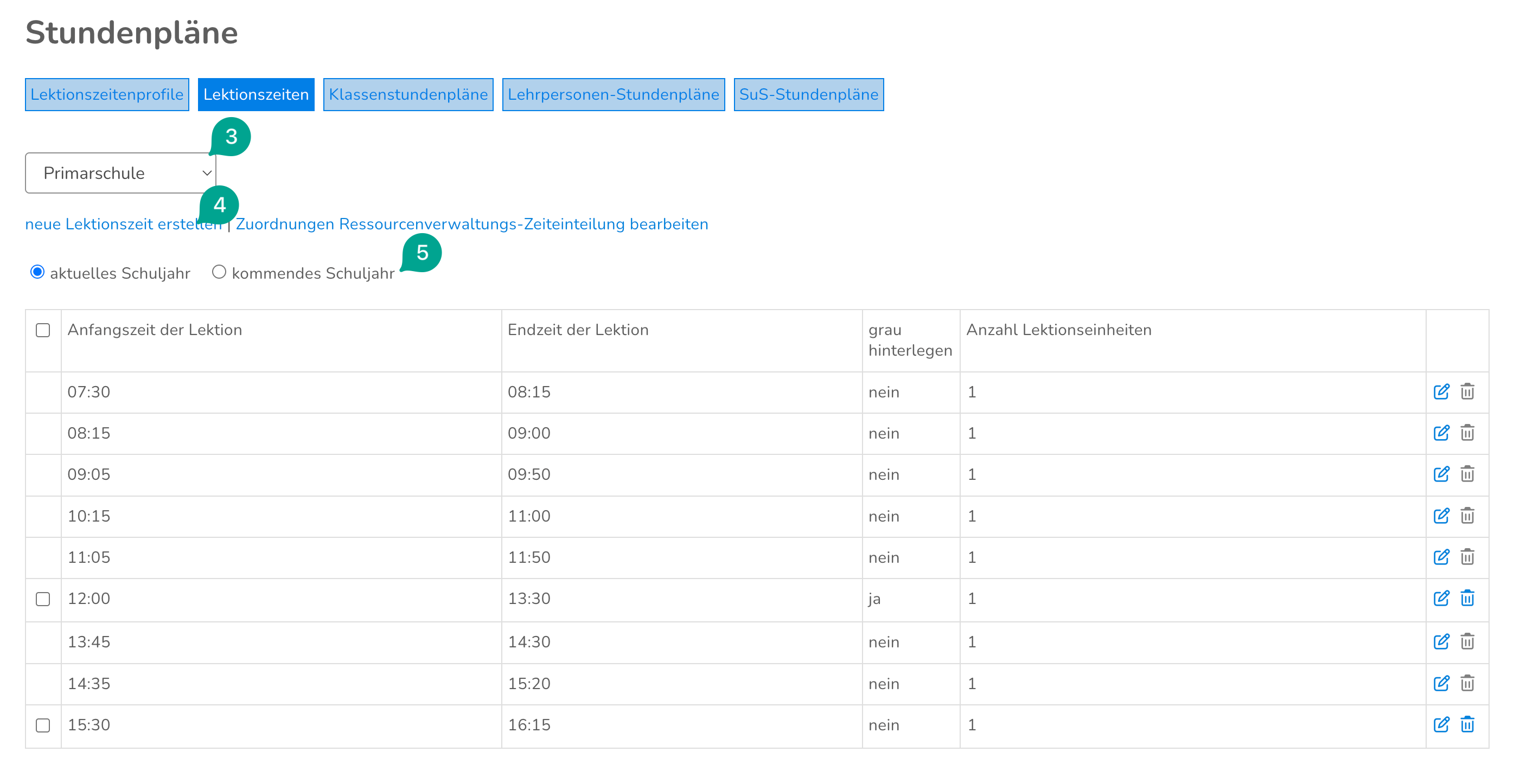Switch to the Klassenstundenpläne tab
The image size is (1520, 784).
pos(408,94)
